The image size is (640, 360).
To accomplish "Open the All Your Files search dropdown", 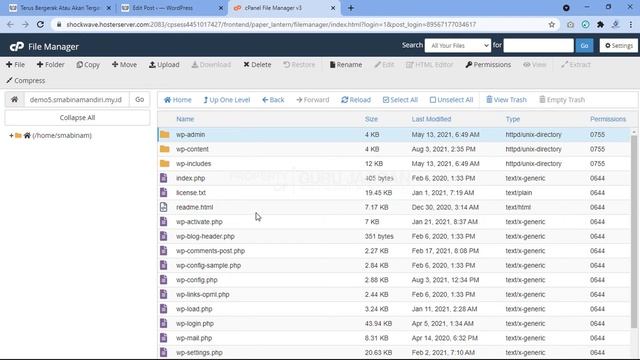I will click(458, 45).
